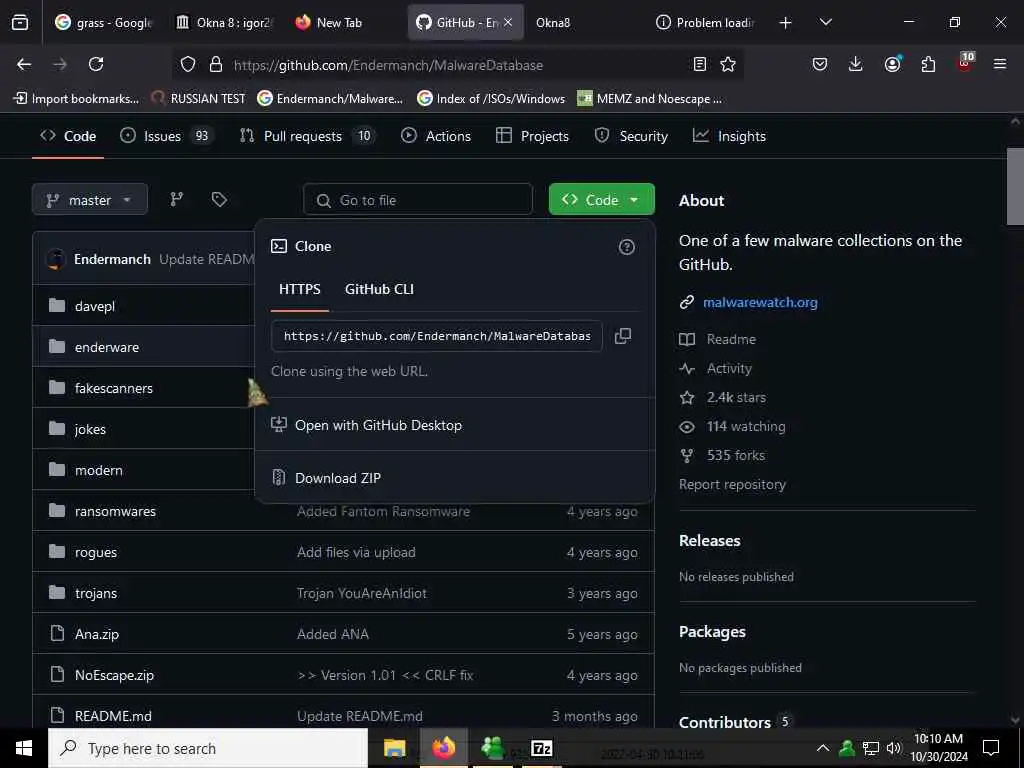Open the Pocket save icon
Viewport: 1024px width, 768px height.
tap(820, 64)
